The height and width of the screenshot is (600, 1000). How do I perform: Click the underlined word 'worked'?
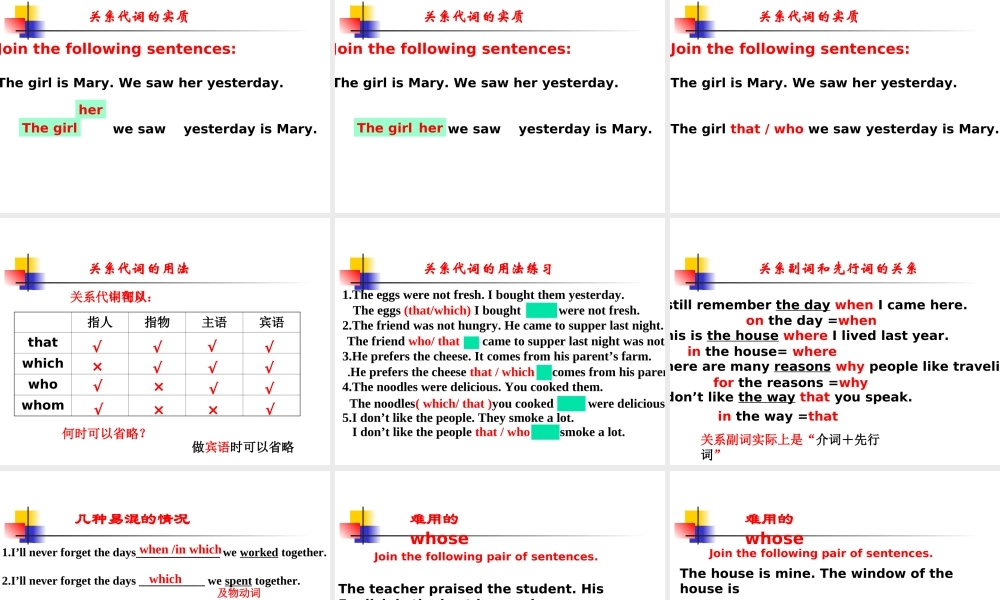(x=259, y=552)
